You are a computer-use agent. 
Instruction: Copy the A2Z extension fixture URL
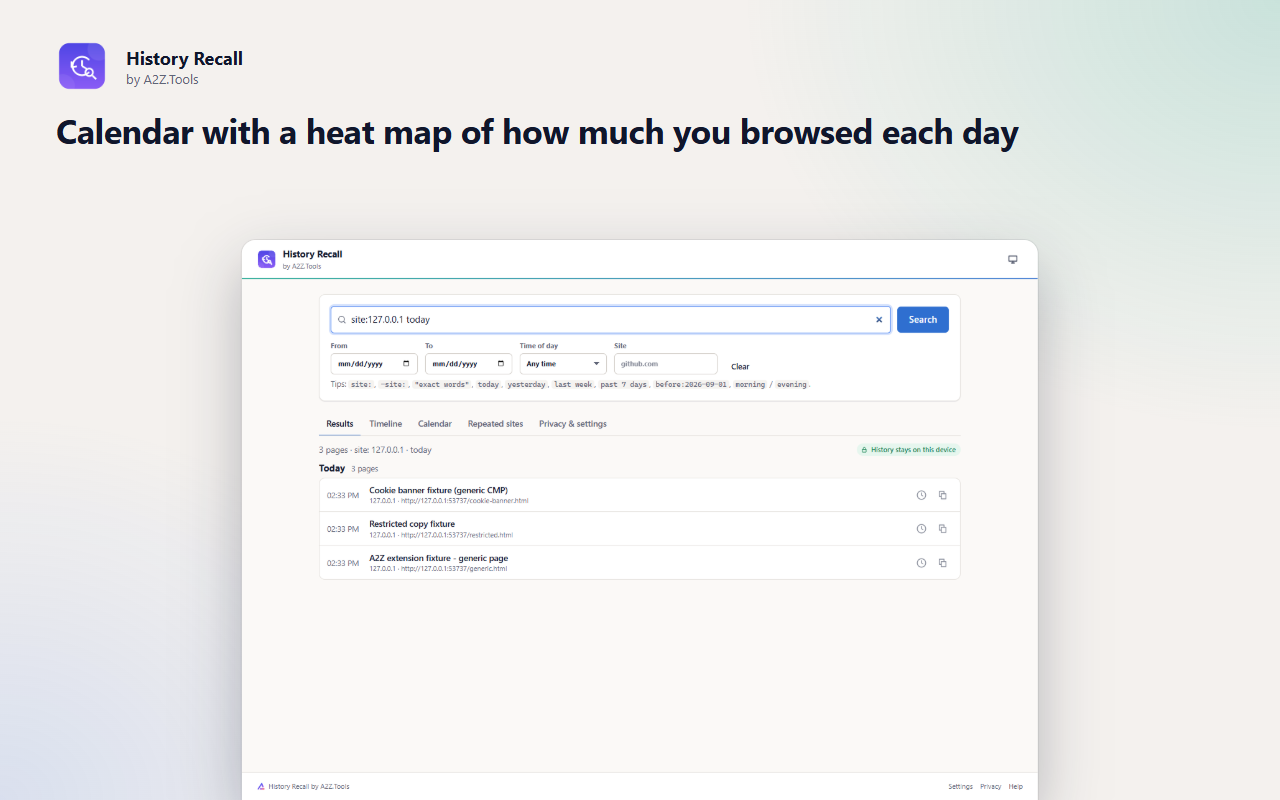pyautogui.click(x=942, y=563)
